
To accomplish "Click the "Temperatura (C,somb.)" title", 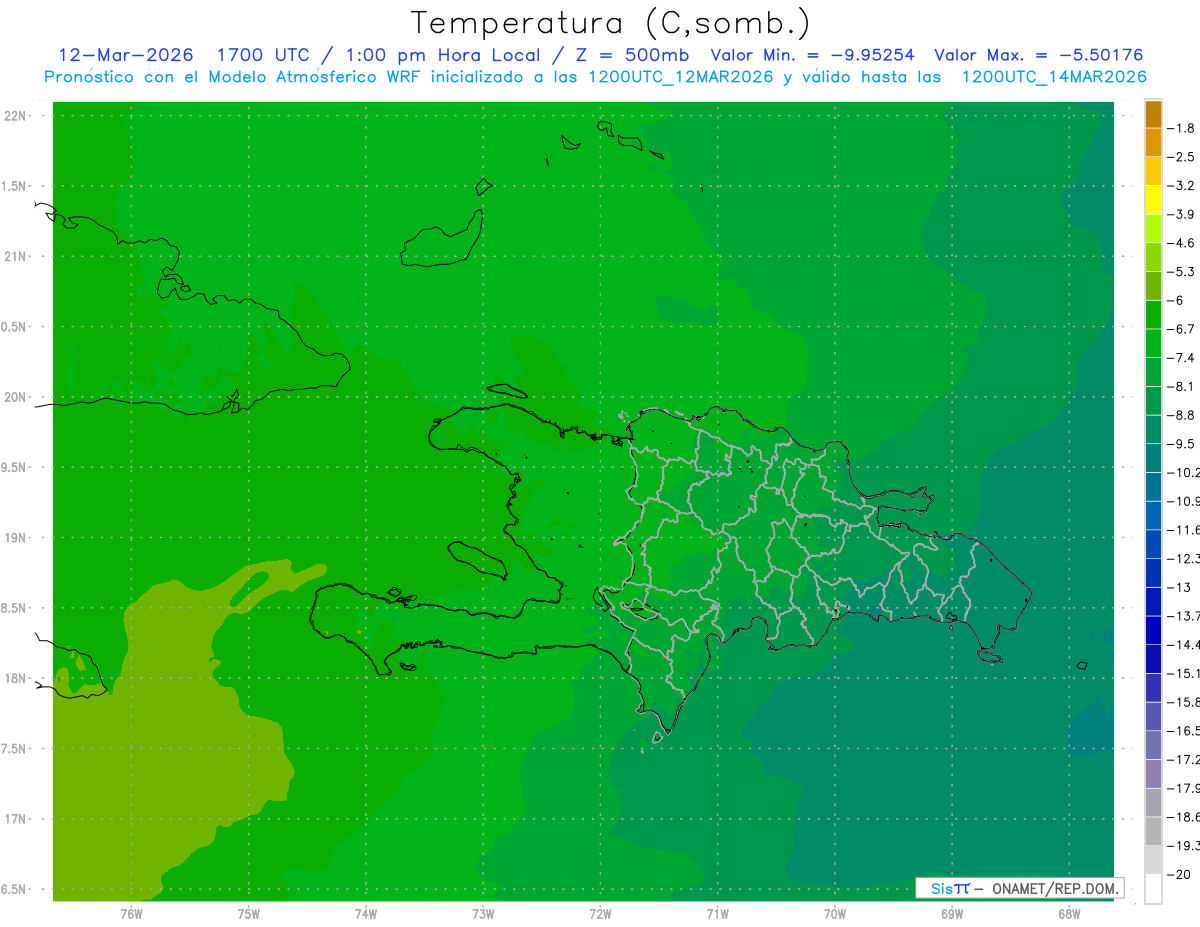I will pos(611,23).
